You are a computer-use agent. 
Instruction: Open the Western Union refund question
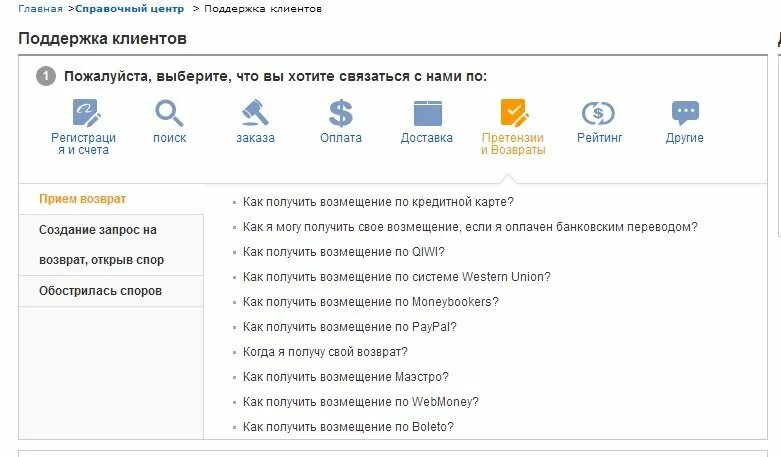tap(396, 277)
